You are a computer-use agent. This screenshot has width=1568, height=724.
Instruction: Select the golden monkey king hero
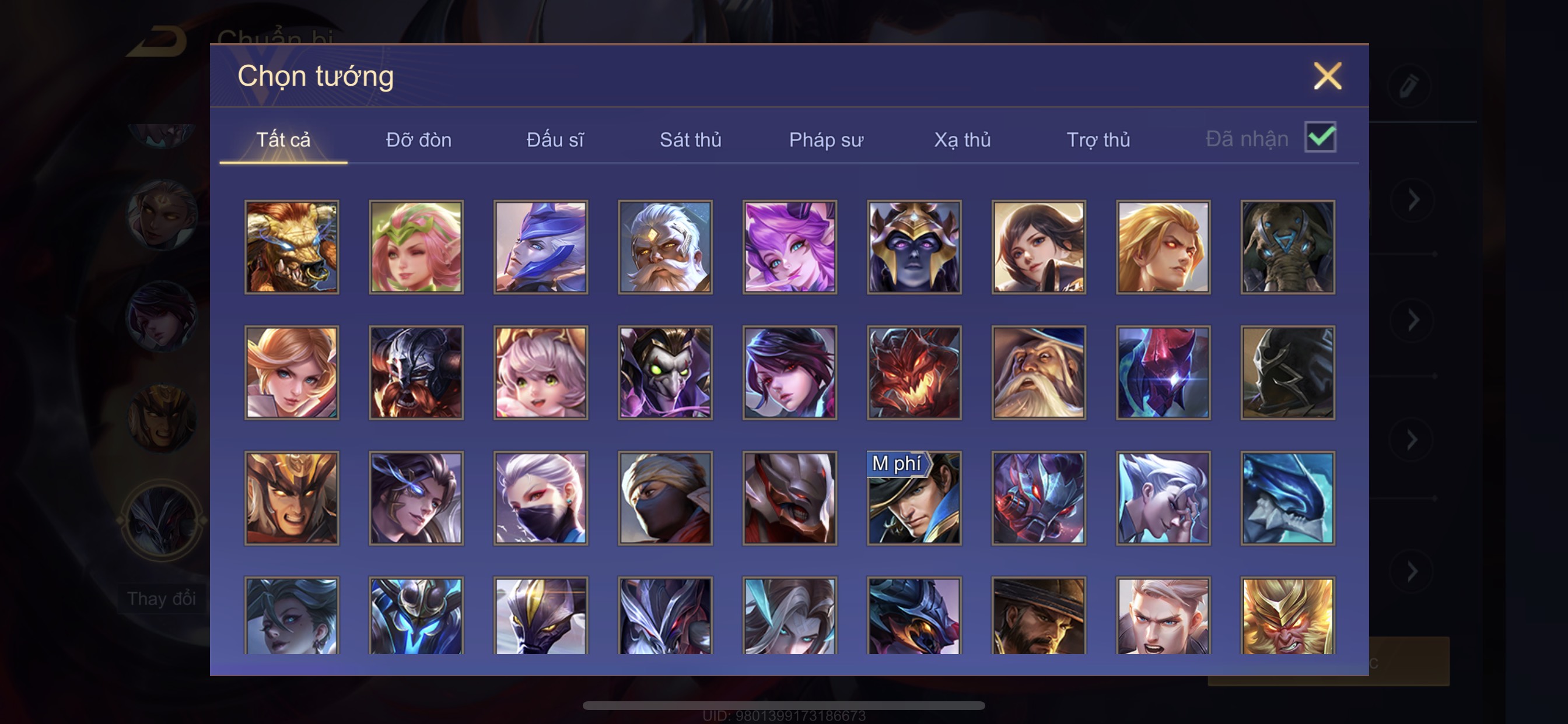pyautogui.click(x=1287, y=616)
